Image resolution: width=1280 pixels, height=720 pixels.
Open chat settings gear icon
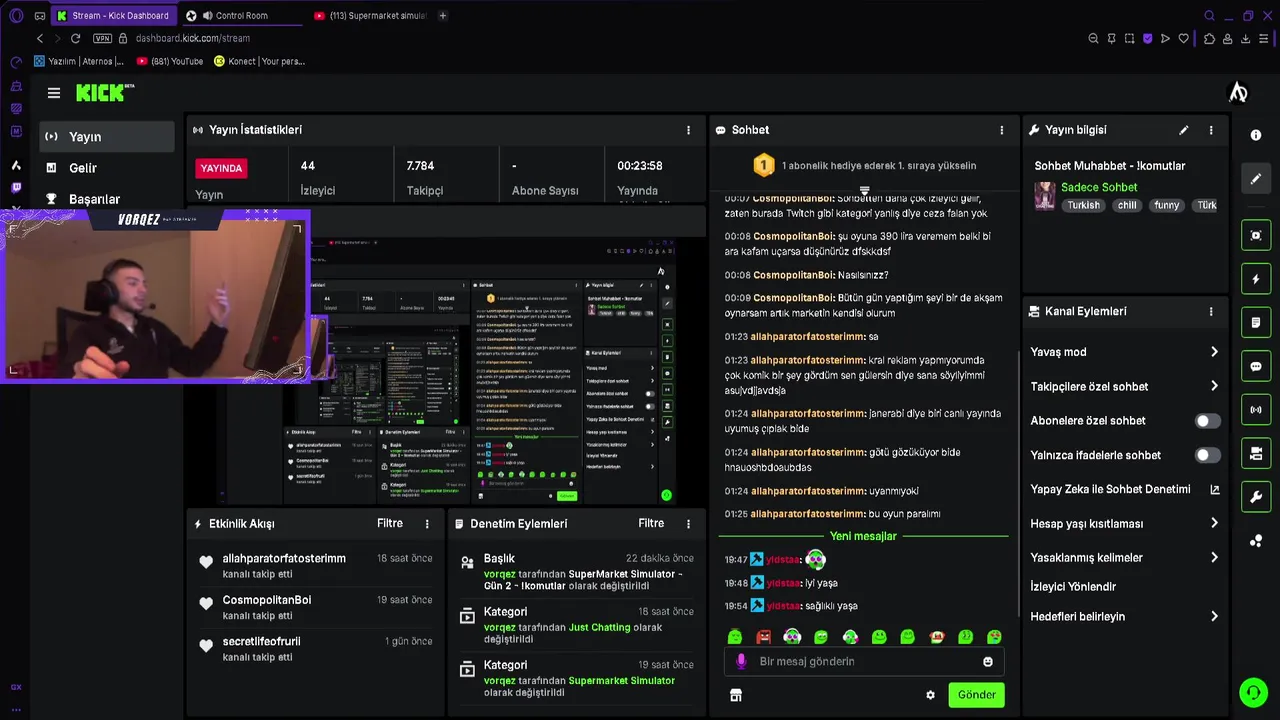[x=930, y=695]
